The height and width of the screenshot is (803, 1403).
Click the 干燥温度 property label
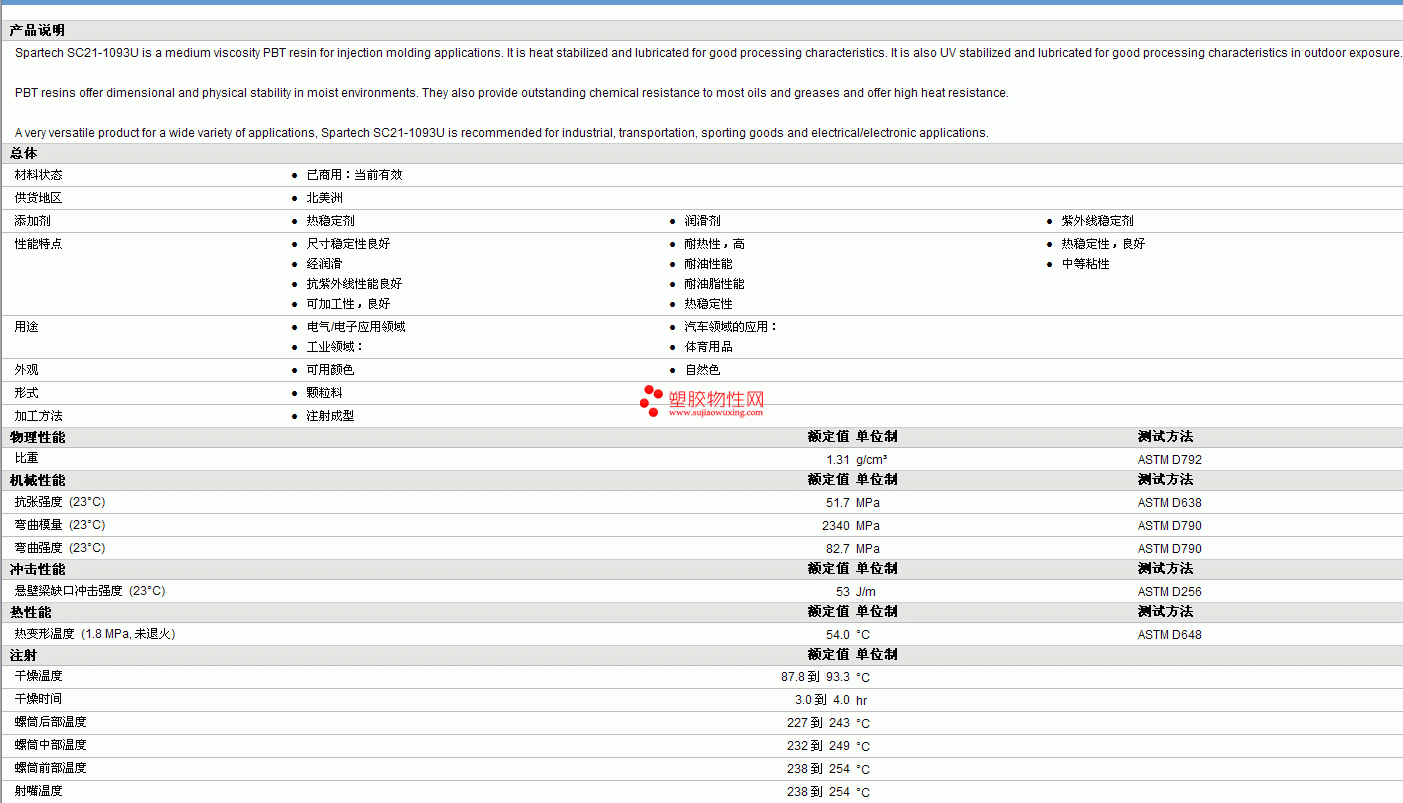38,676
